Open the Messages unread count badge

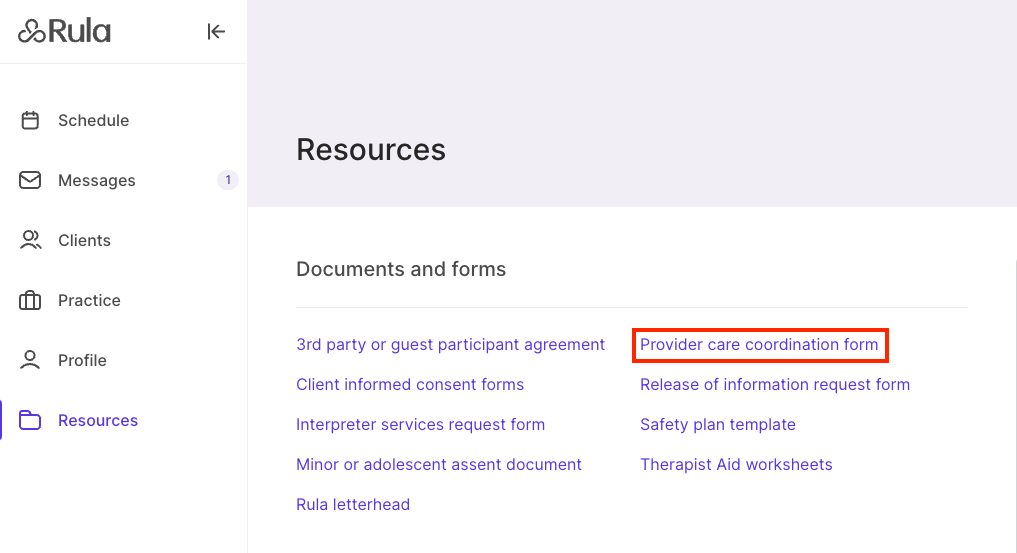pyautogui.click(x=228, y=180)
